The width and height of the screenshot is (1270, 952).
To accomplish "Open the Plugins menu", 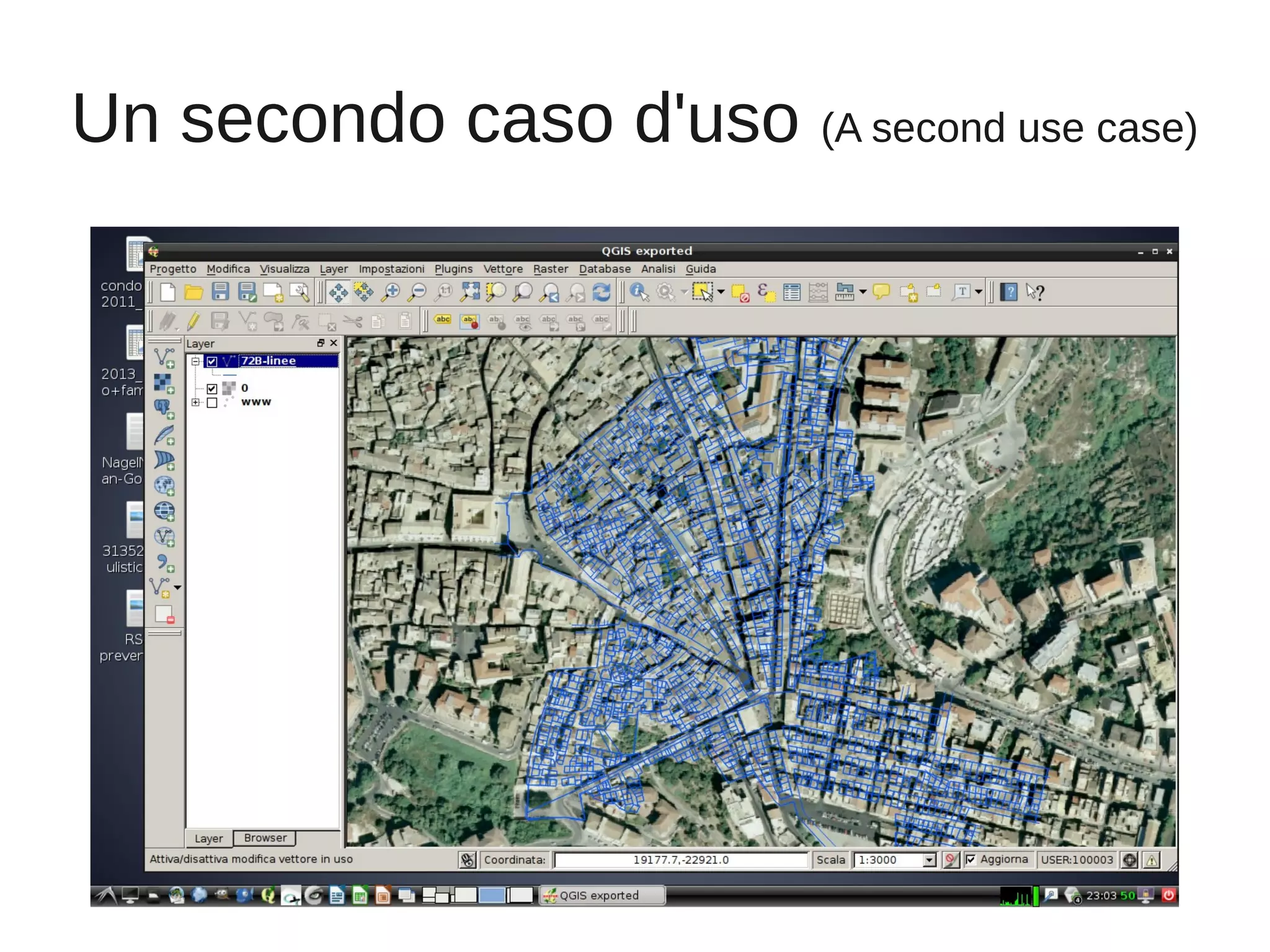I will (x=453, y=269).
